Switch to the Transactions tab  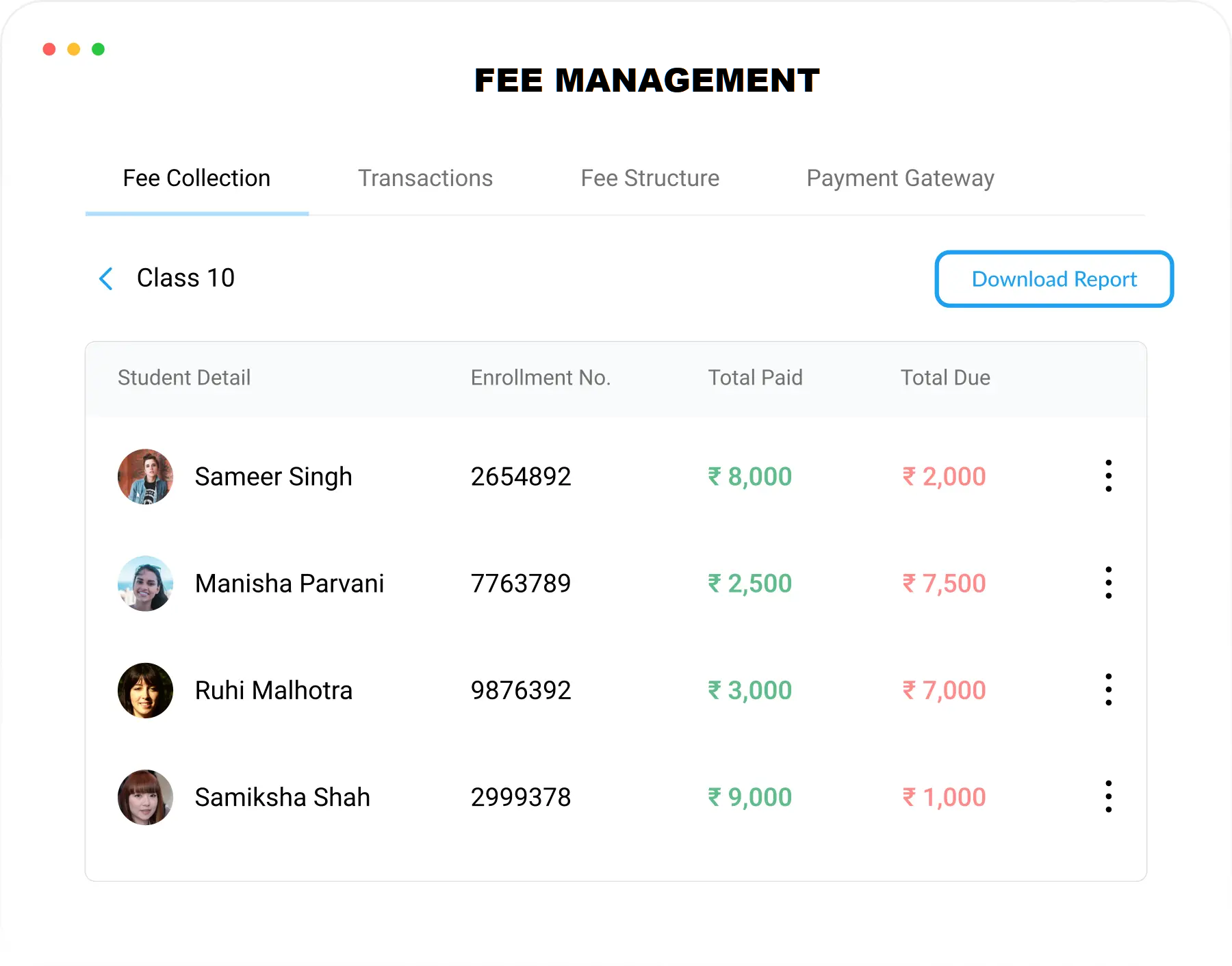tap(425, 179)
